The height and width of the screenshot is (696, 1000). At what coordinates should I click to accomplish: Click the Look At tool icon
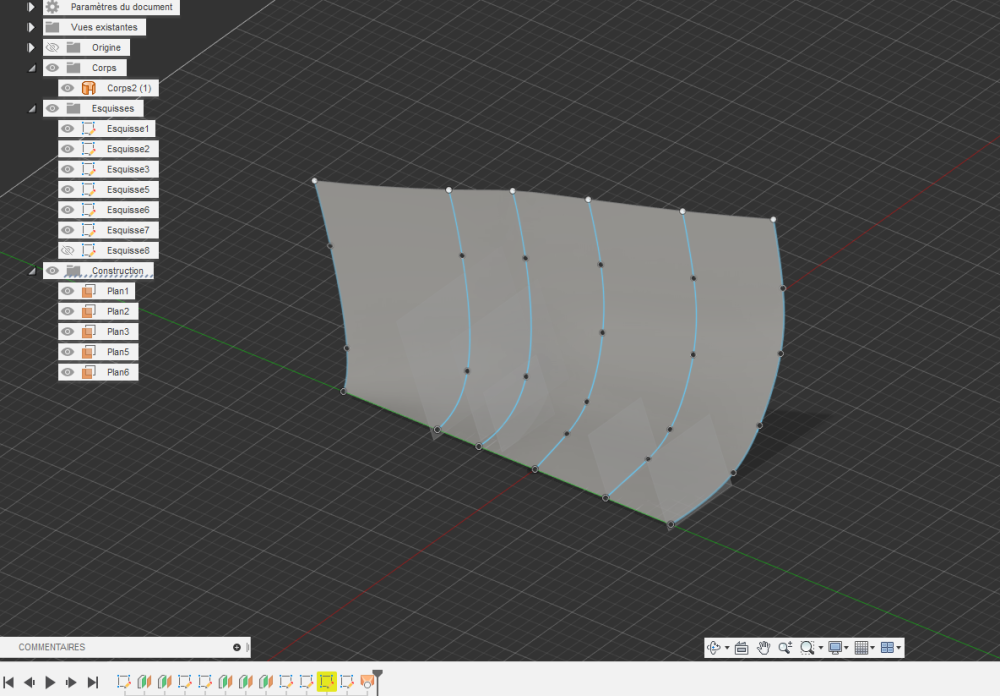(741, 648)
